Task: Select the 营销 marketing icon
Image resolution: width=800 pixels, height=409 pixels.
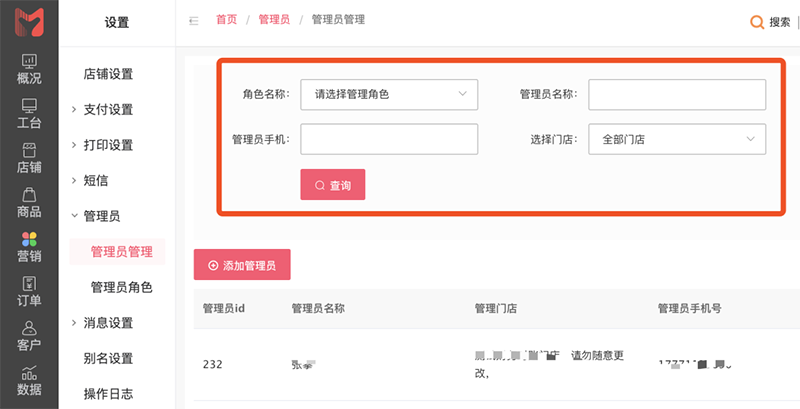Action: 29,247
